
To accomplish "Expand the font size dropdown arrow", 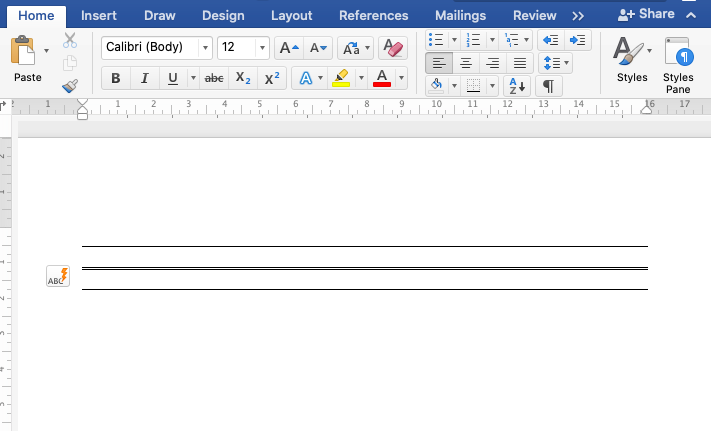I will click(262, 48).
